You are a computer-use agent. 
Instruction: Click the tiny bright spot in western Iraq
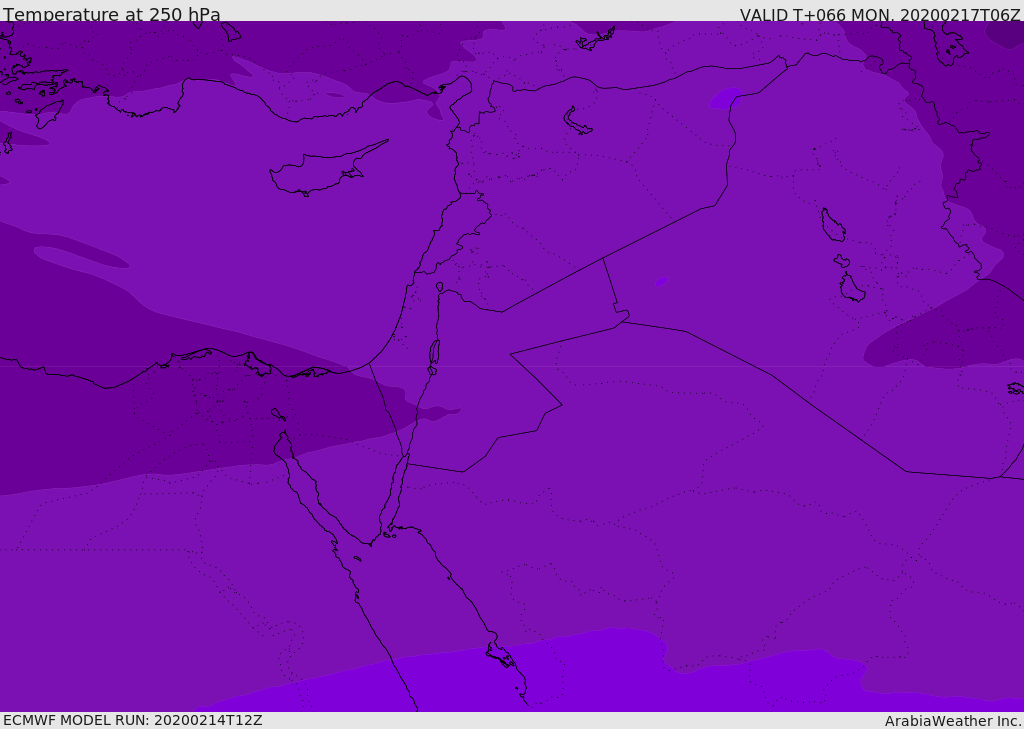tap(661, 282)
